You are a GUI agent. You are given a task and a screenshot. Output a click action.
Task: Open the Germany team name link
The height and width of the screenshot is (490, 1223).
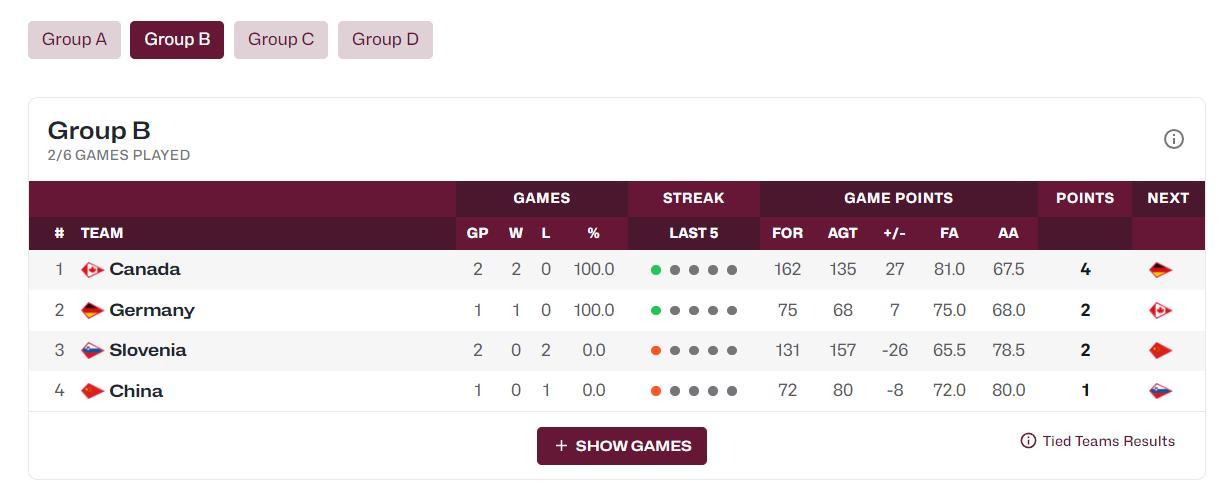152,311
